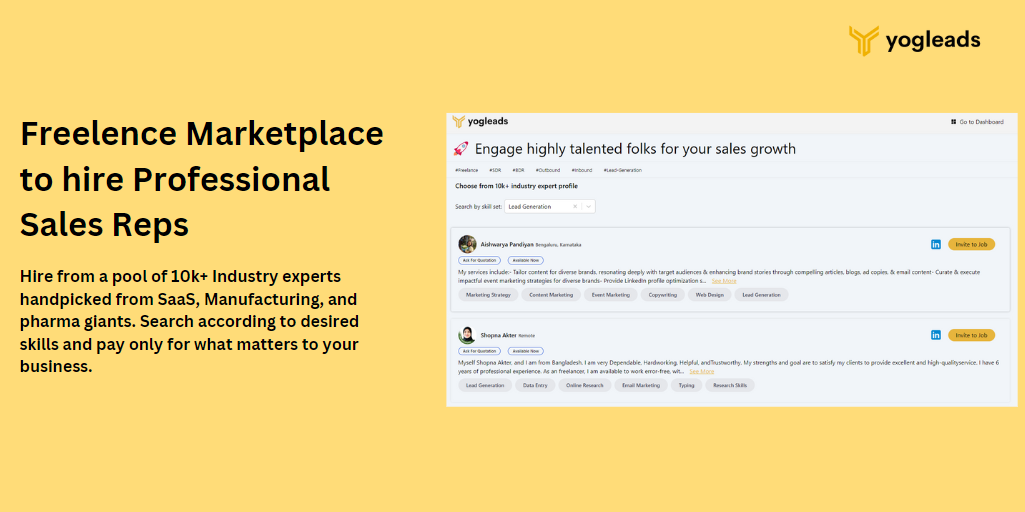Select the #Freelance hashtag

point(466,170)
